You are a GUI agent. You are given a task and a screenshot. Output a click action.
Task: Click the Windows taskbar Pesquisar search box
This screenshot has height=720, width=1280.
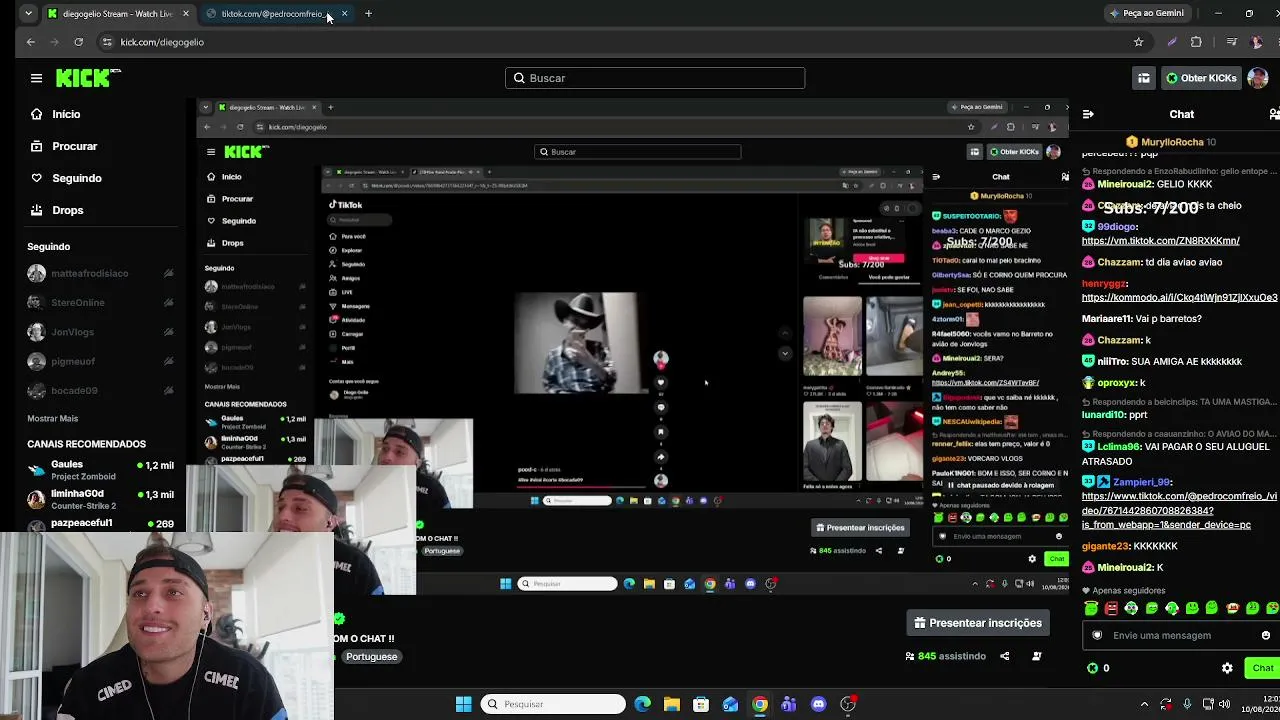[x=553, y=704]
